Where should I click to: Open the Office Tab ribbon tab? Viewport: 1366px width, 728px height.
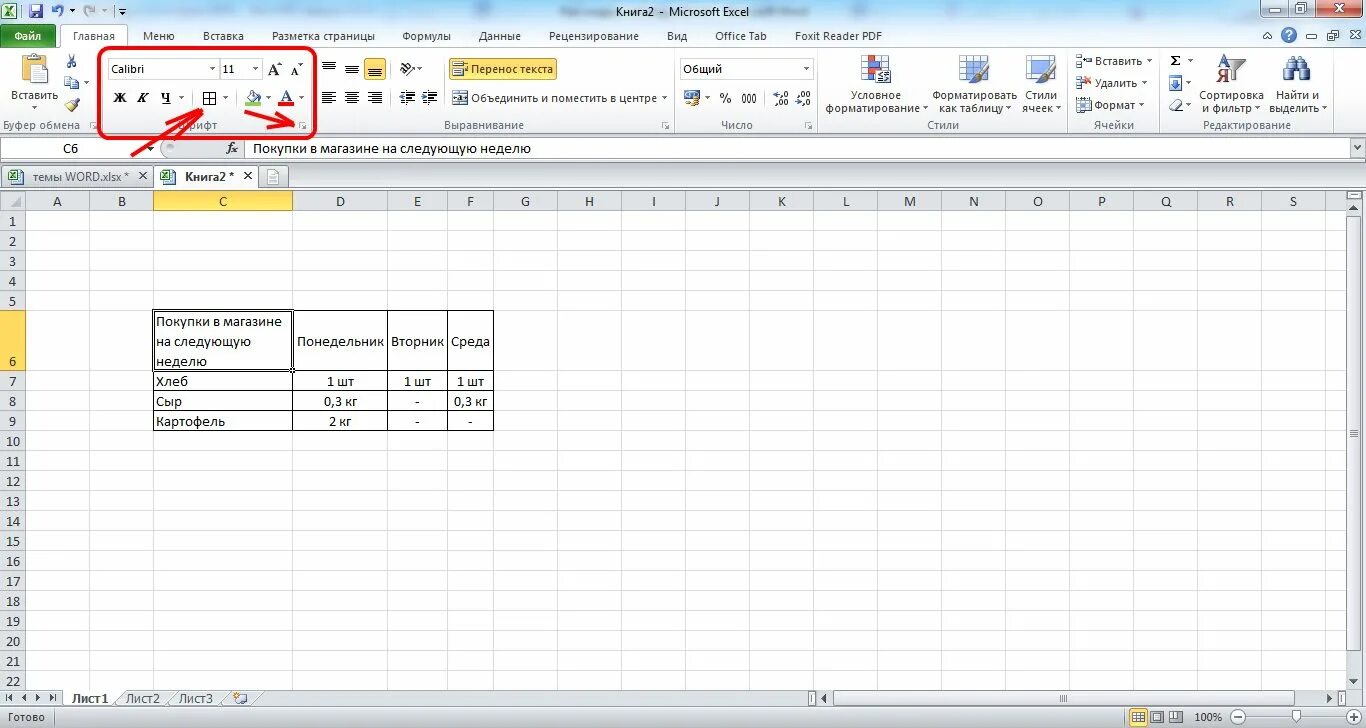pos(740,36)
